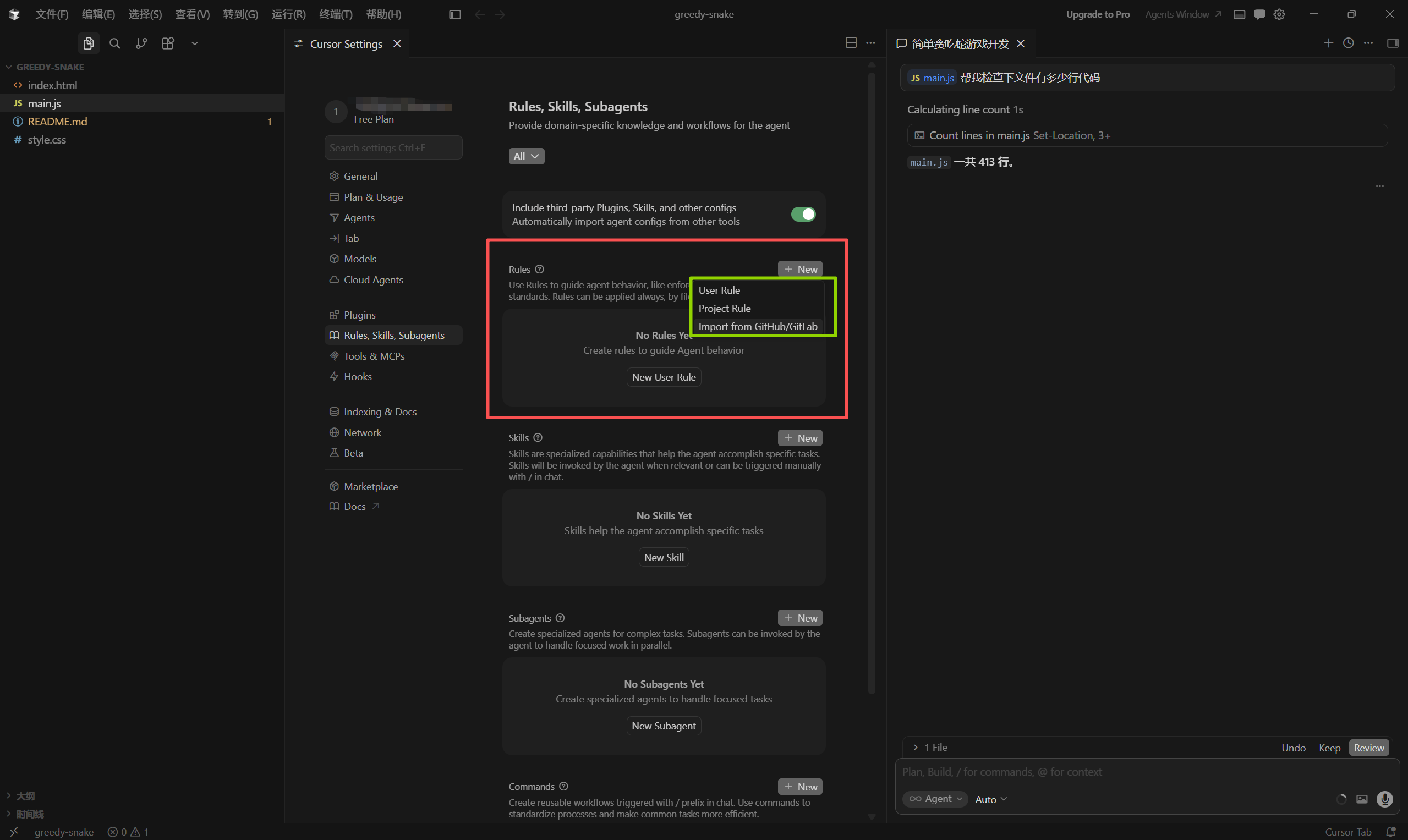Choose Import from GitHub/GitLab

click(x=758, y=327)
